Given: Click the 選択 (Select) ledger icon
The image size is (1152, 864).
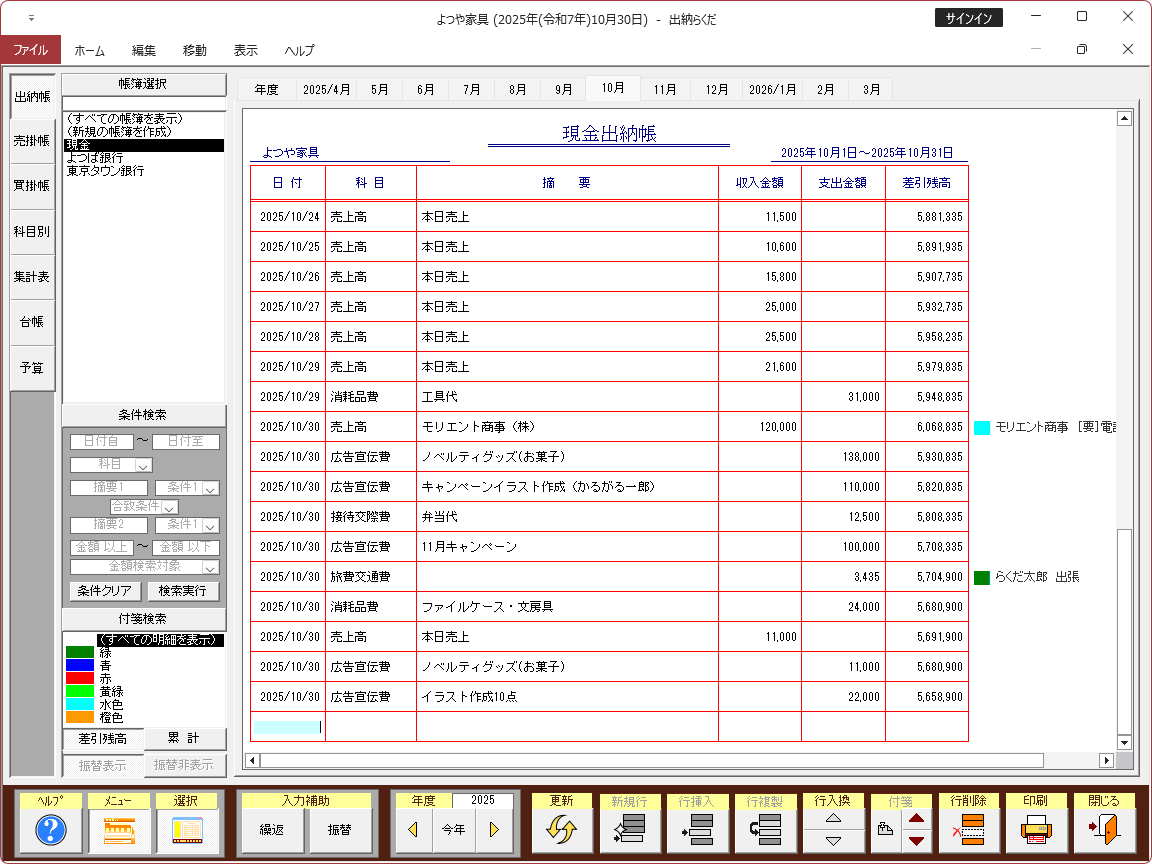Looking at the screenshot, I should [186, 830].
